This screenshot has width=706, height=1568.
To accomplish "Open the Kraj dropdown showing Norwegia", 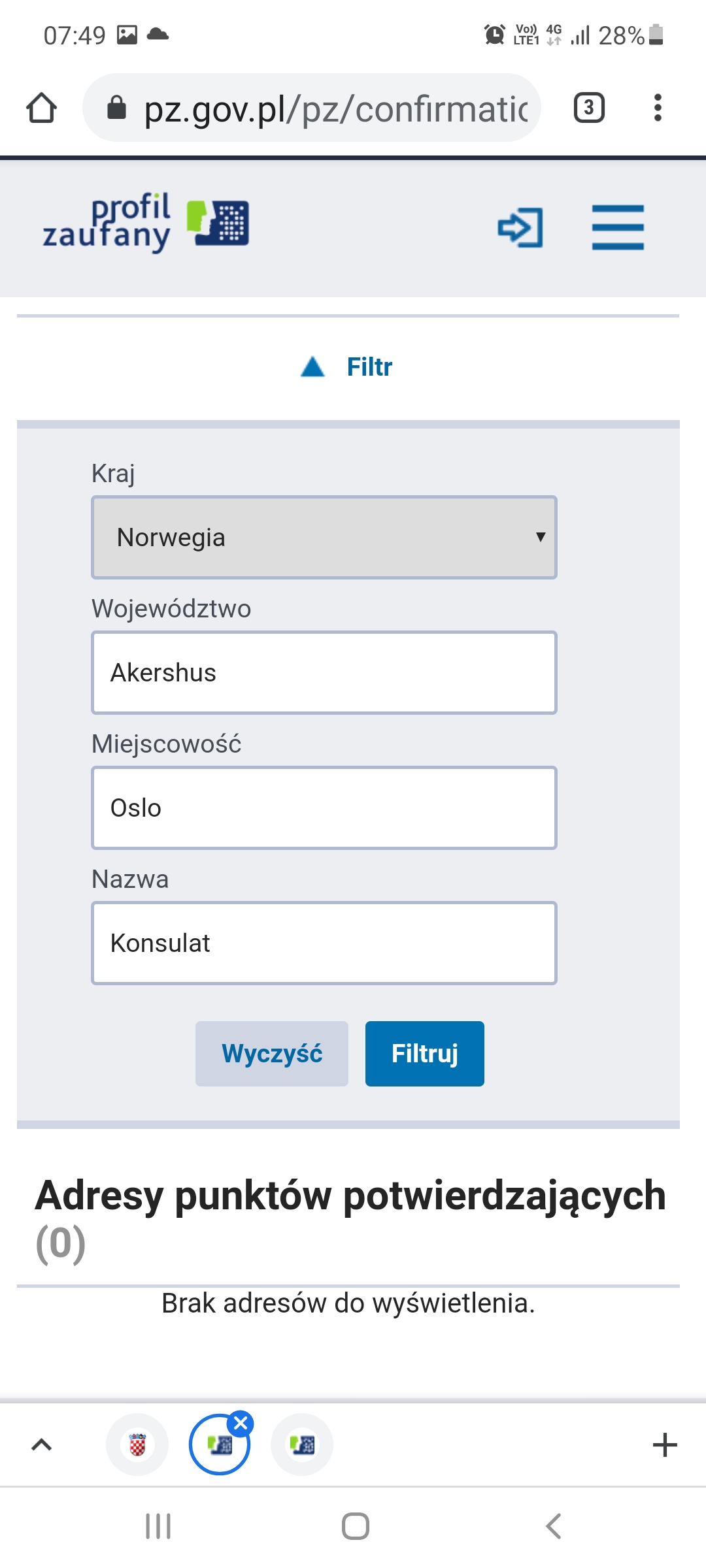I will (324, 537).
